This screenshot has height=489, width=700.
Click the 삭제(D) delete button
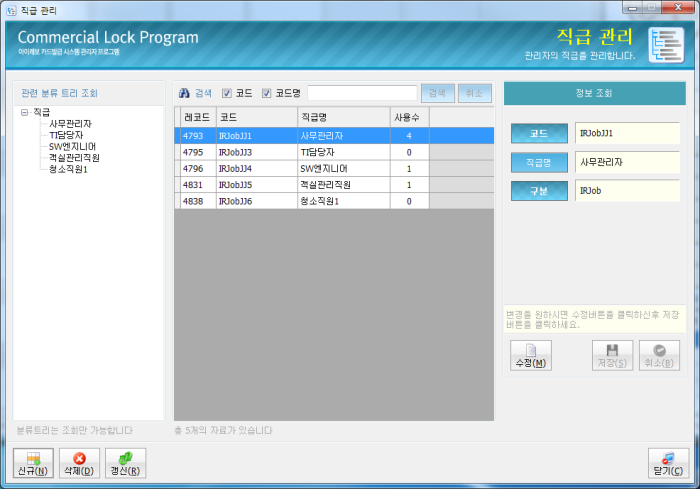point(79,464)
